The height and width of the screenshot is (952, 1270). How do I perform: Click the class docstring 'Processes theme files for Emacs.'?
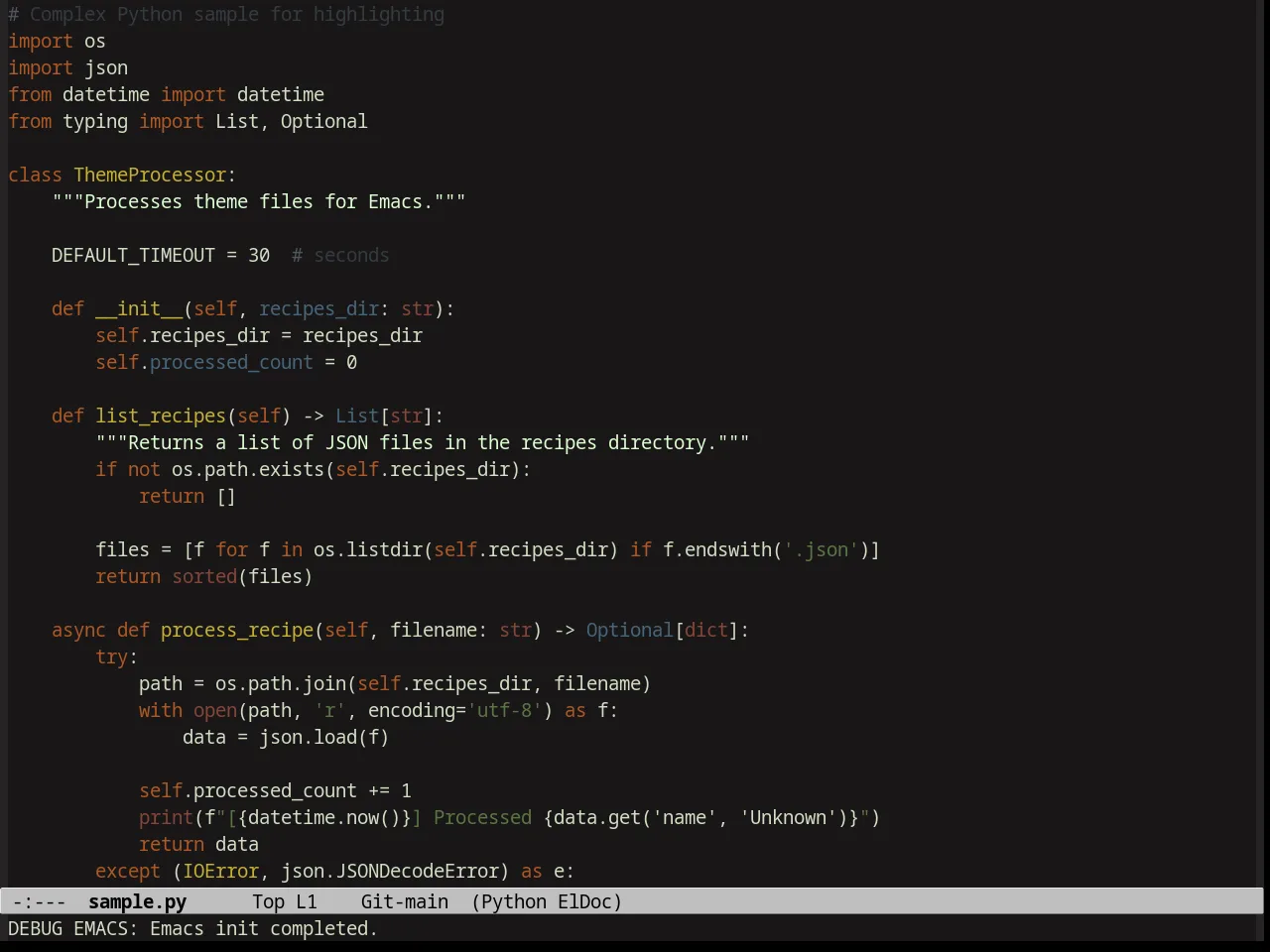[259, 201]
